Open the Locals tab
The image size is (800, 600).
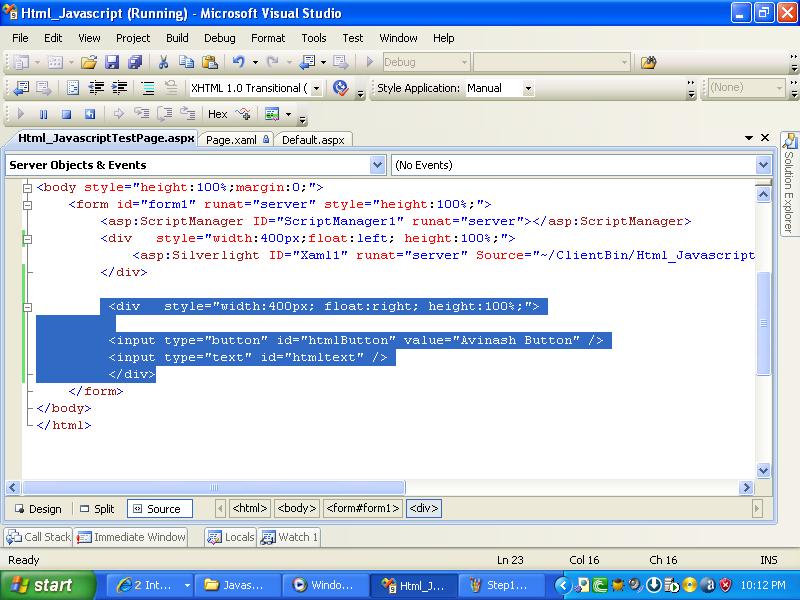[231, 537]
